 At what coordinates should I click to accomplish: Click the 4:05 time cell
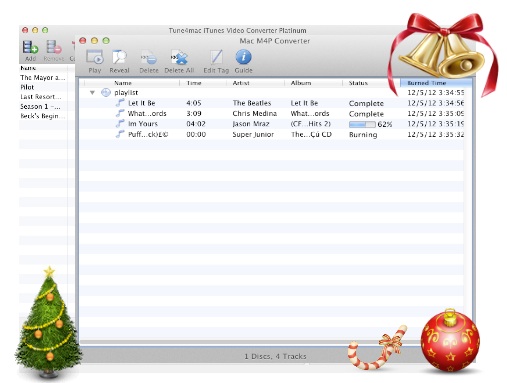194,103
